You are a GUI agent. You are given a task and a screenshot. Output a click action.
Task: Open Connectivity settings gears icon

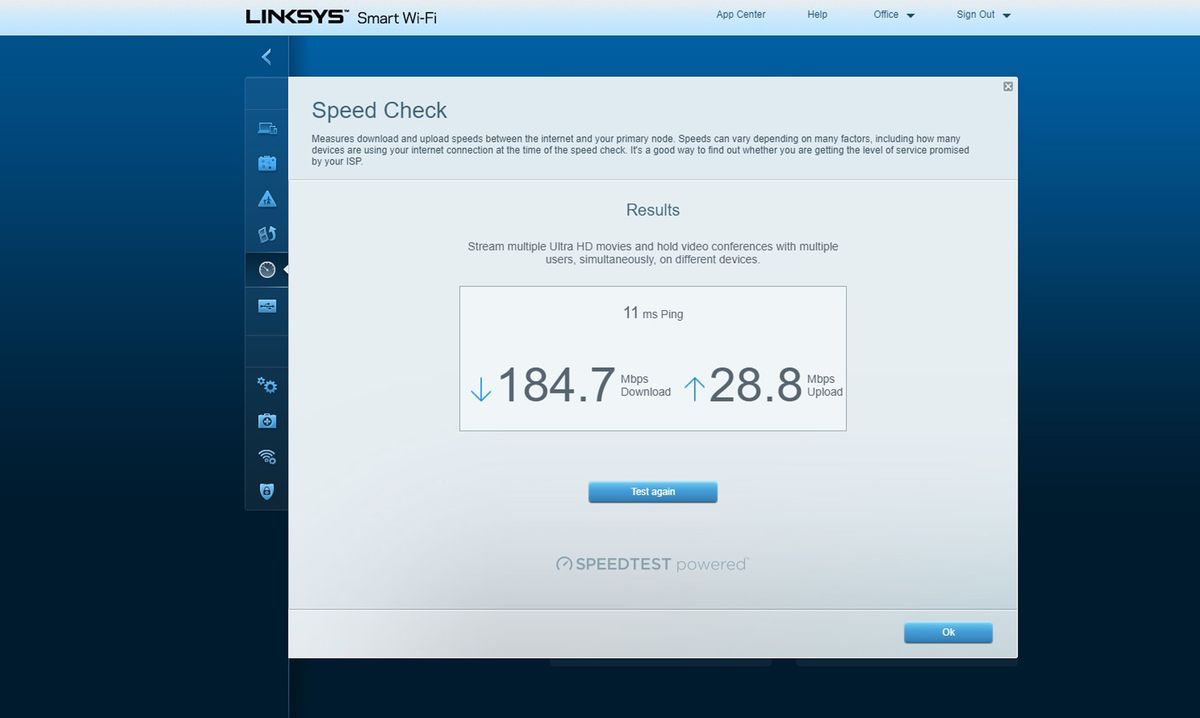[267, 385]
